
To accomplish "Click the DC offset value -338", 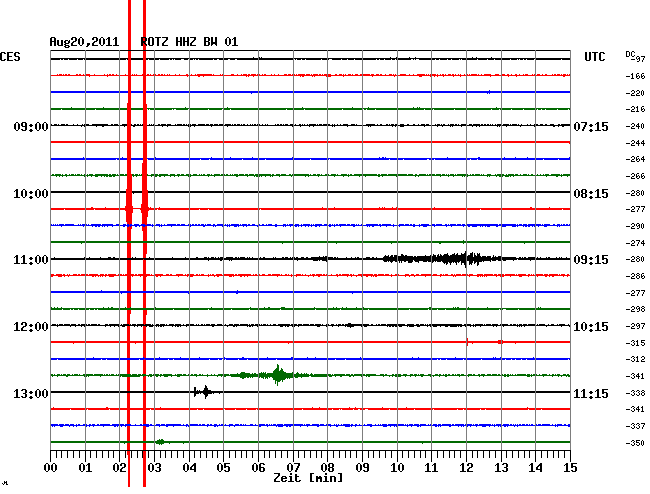I will point(635,393).
